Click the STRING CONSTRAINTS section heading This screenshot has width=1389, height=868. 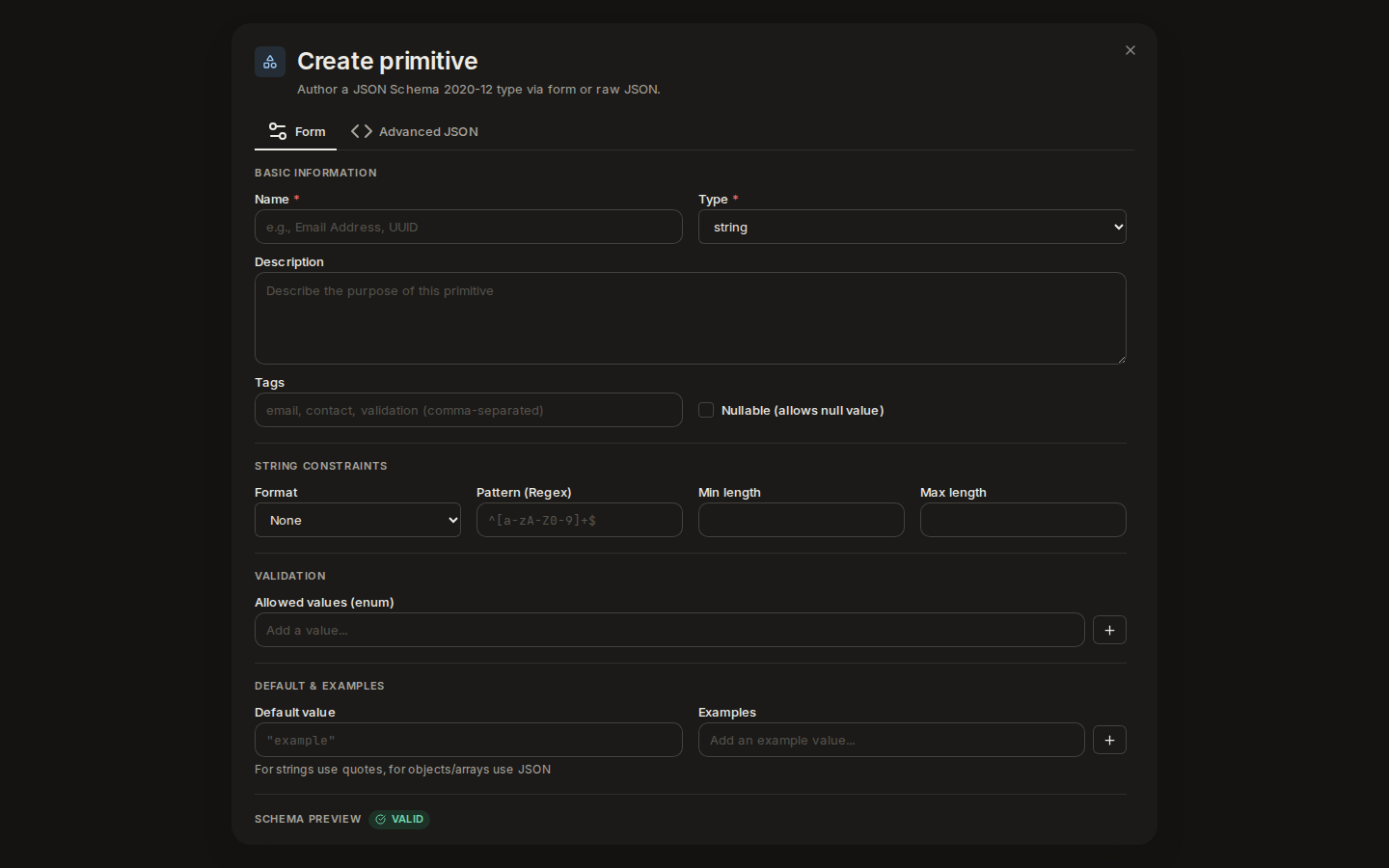click(321, 466)
